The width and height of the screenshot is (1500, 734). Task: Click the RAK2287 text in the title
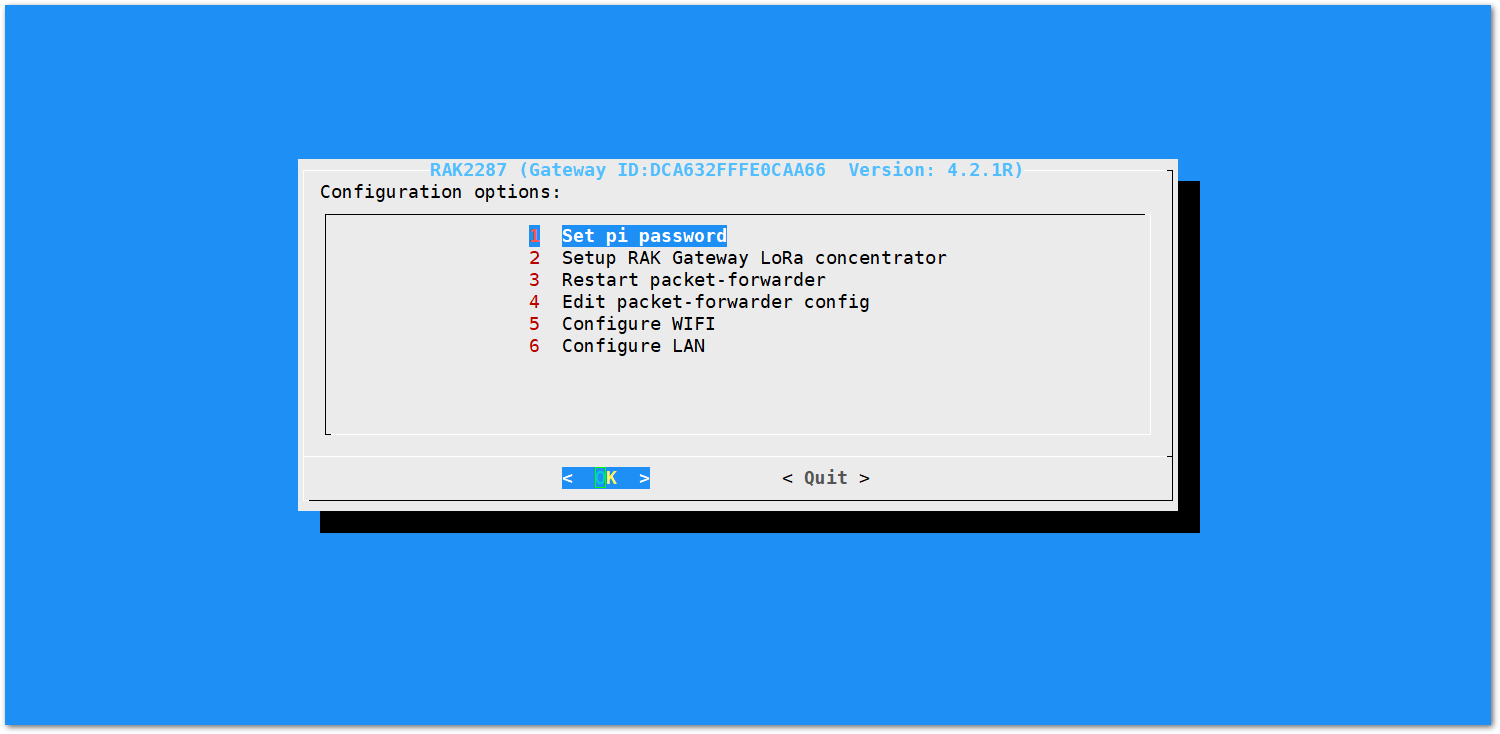pos(468,170)
